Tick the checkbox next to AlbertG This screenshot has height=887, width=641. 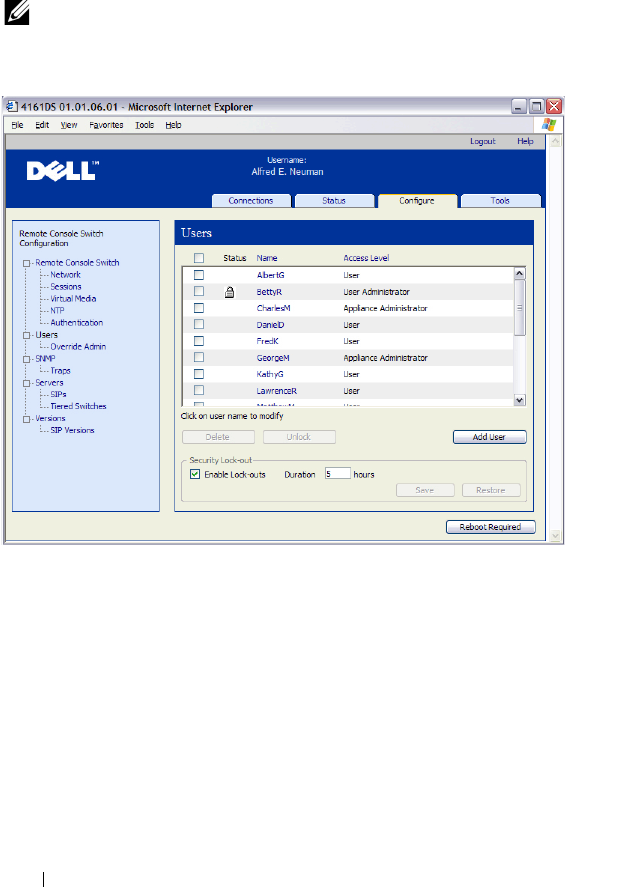pyautogui.click(x=199, y=275)
